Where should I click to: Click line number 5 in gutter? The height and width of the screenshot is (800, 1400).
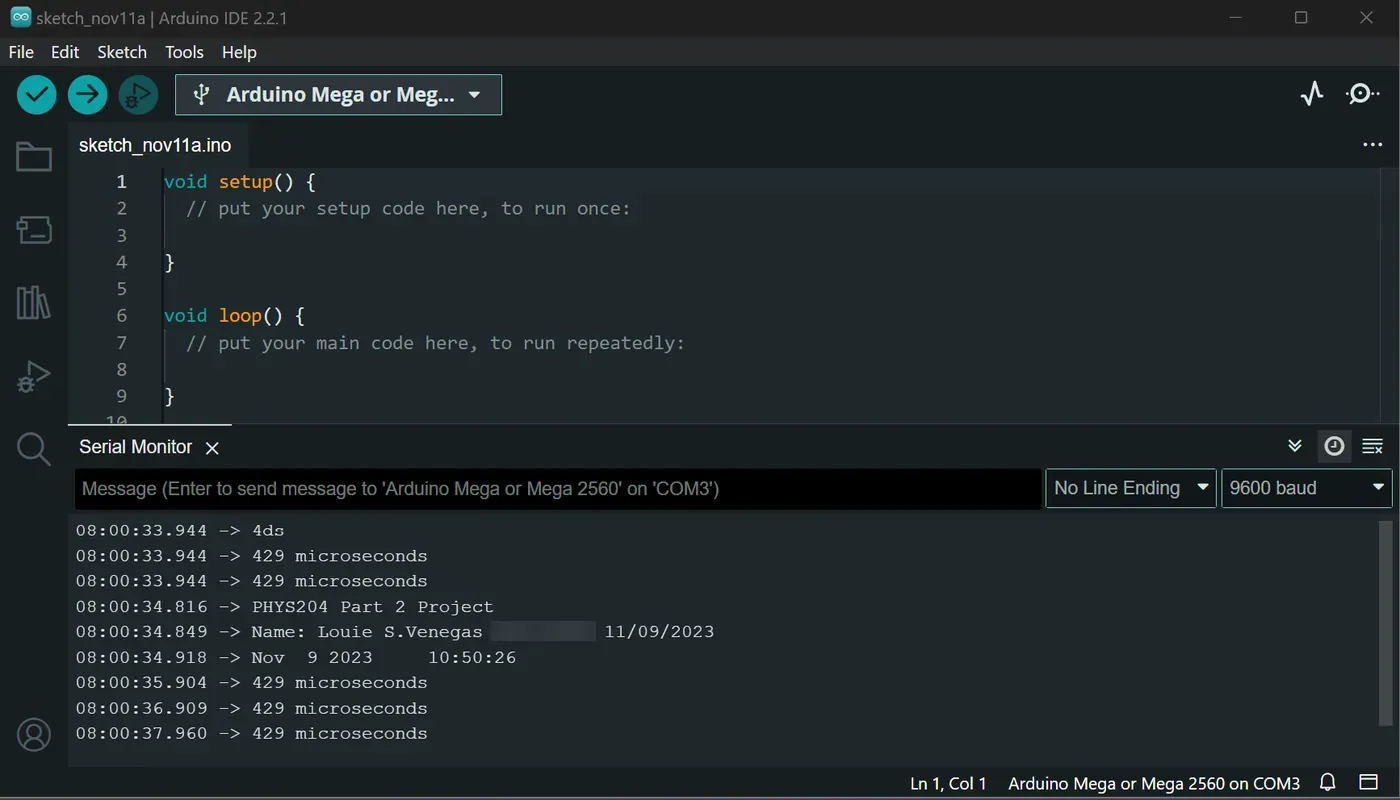click(121, 289)
